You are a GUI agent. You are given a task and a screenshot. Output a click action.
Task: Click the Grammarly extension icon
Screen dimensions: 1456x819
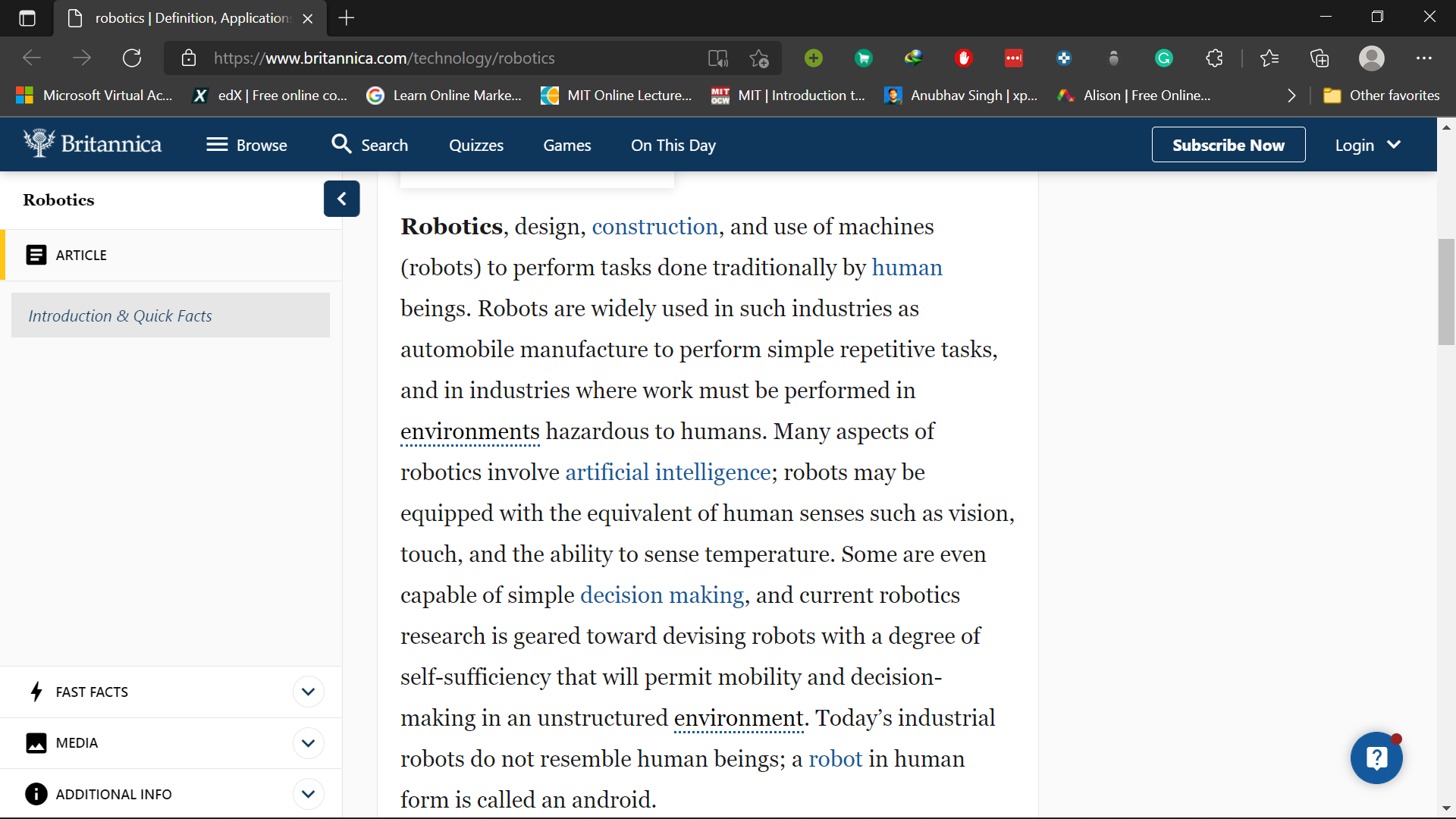coord(1163,58)
